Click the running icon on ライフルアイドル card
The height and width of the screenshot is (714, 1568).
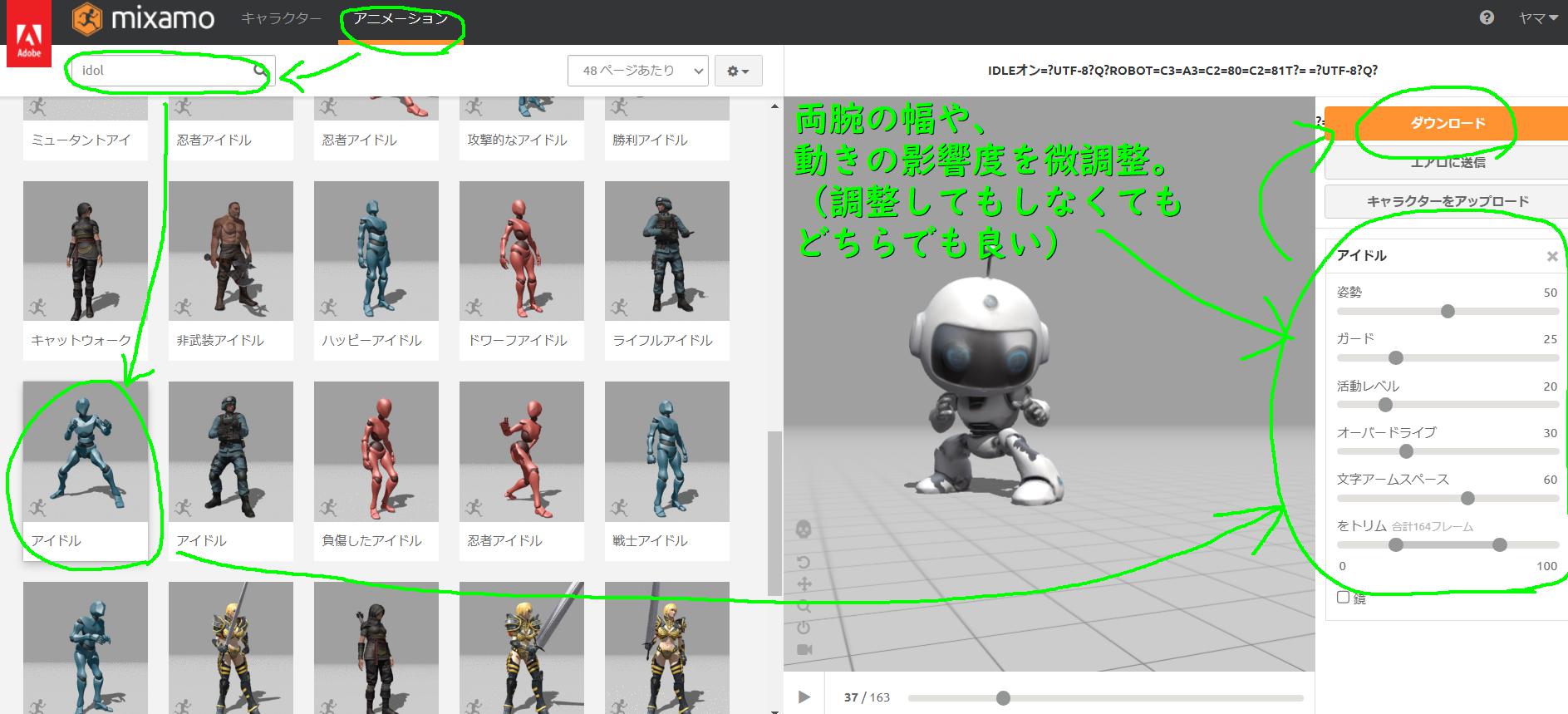[619, 307]
